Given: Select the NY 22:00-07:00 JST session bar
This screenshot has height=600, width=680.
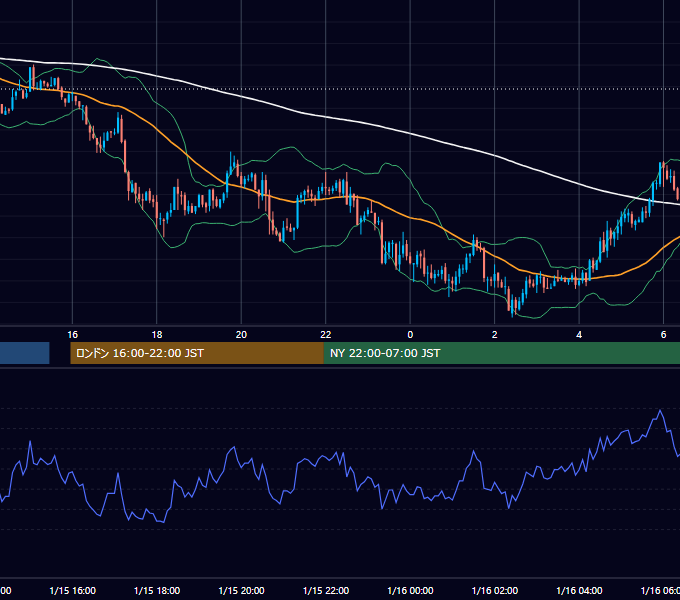Looking at the screenshot, I should [502, 353].
